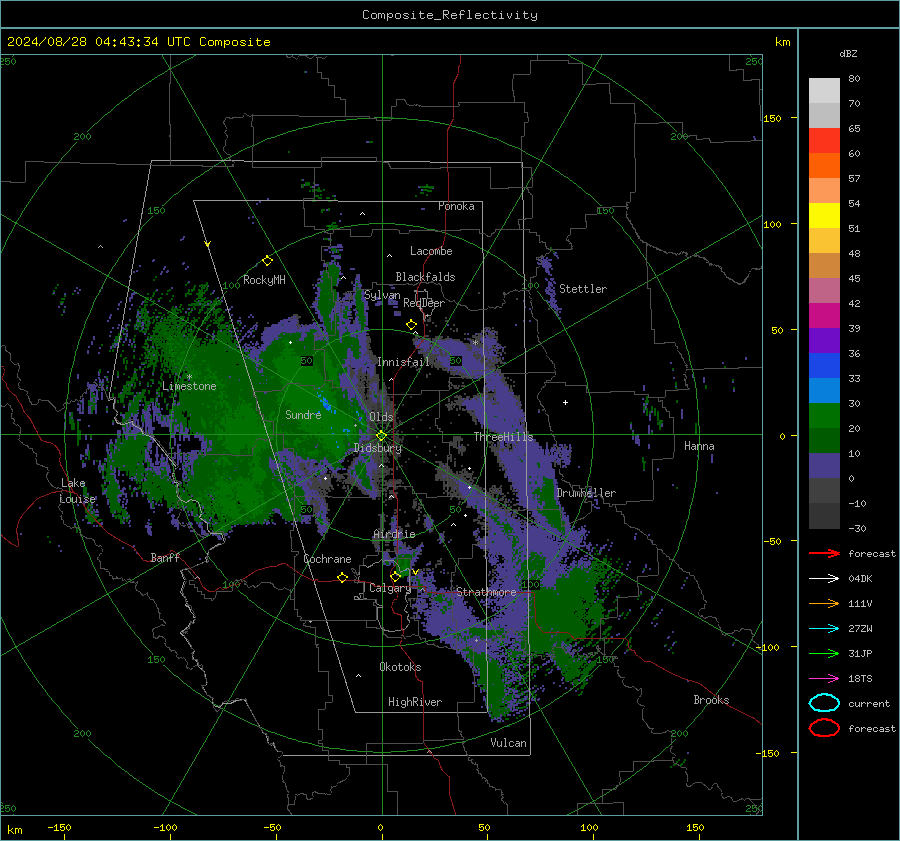Screen dimensions: 900x841
Task: Click the Brooks town label
Action: [711, 700]
